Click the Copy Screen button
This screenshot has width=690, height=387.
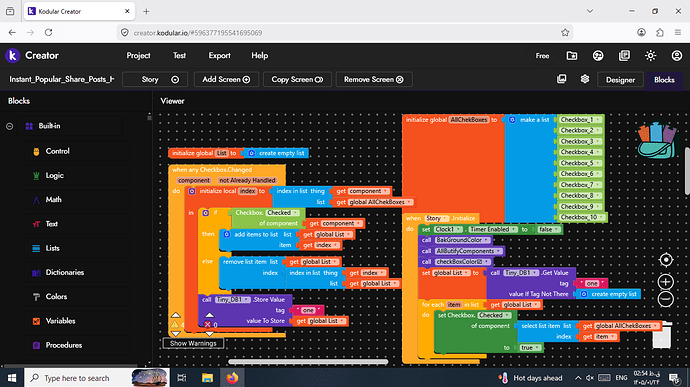click(x=297, y=80)
